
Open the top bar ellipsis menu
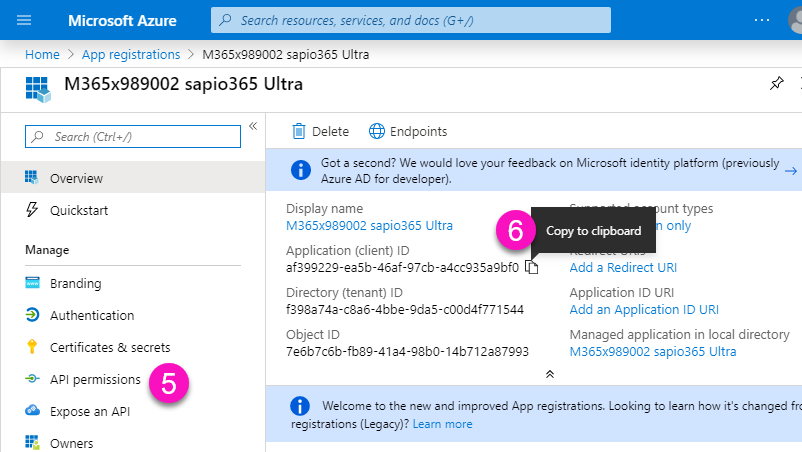(x=762, y=20)
